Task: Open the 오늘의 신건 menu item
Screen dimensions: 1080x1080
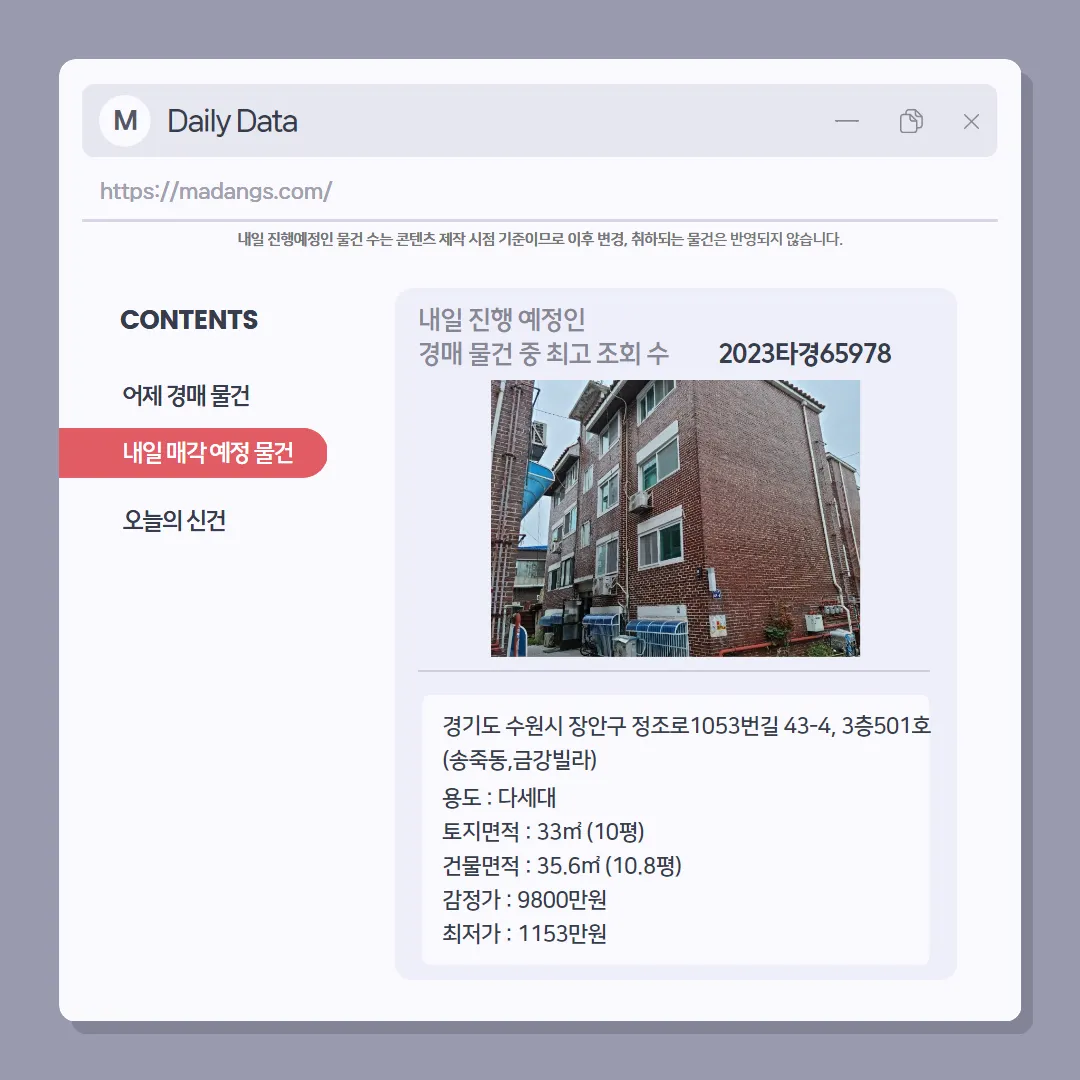Action: (x=174, y=520)
